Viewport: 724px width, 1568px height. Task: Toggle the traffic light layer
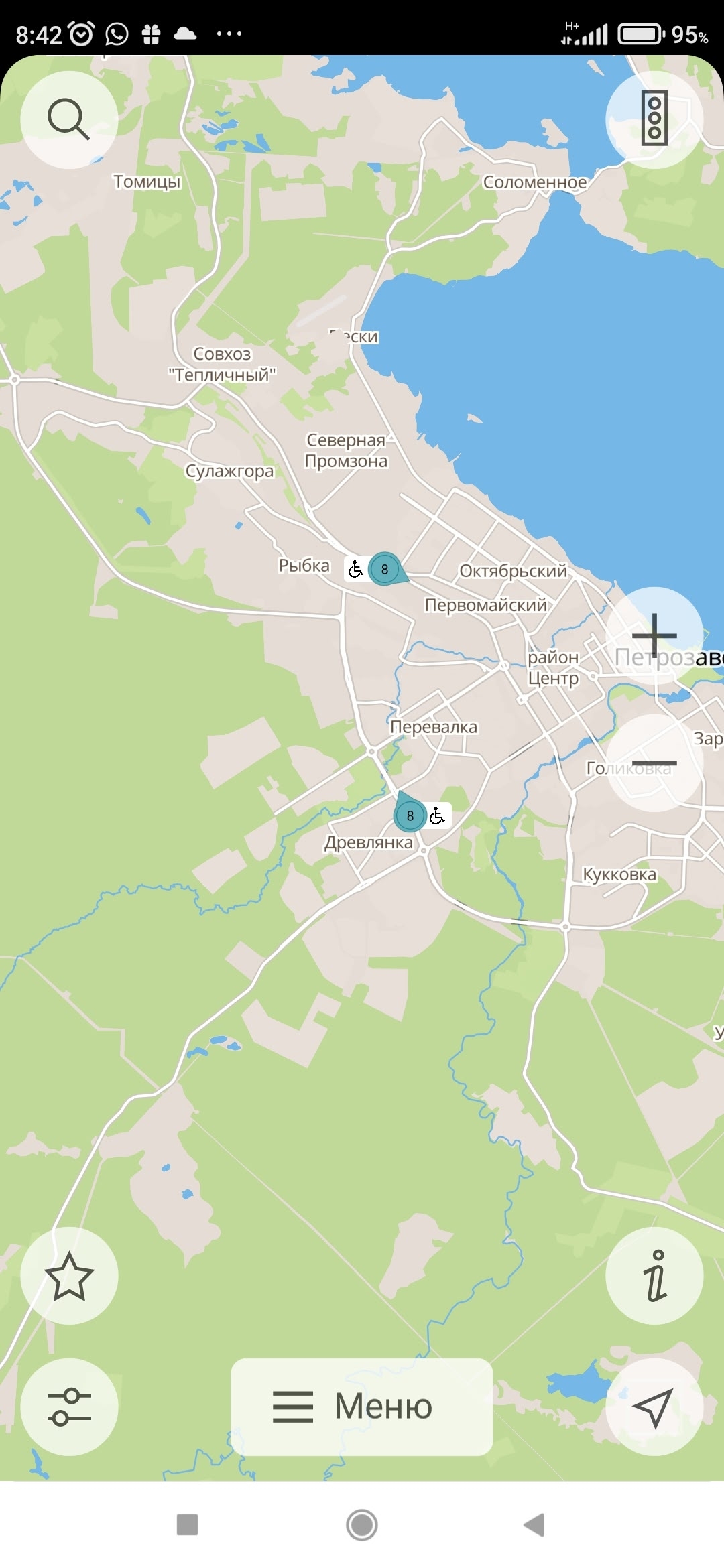[654, 119]
